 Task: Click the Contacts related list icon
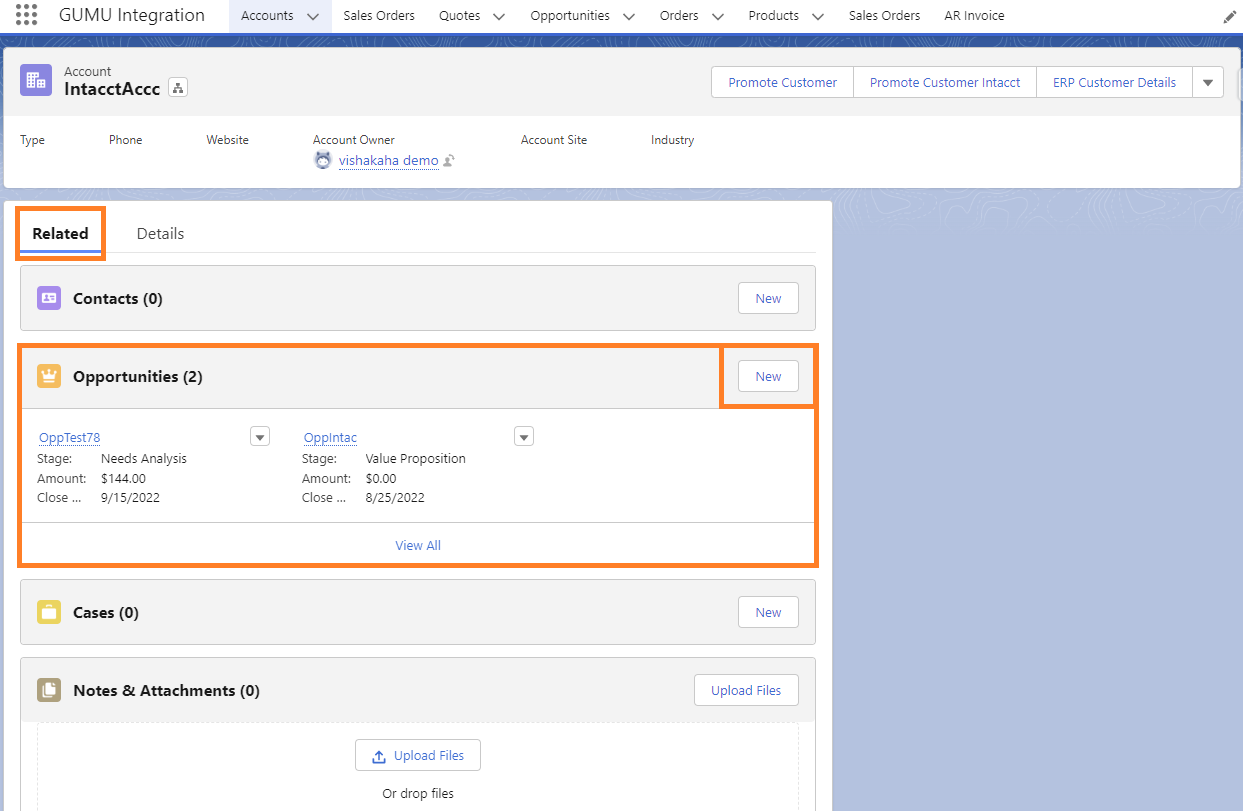[49, 298]
